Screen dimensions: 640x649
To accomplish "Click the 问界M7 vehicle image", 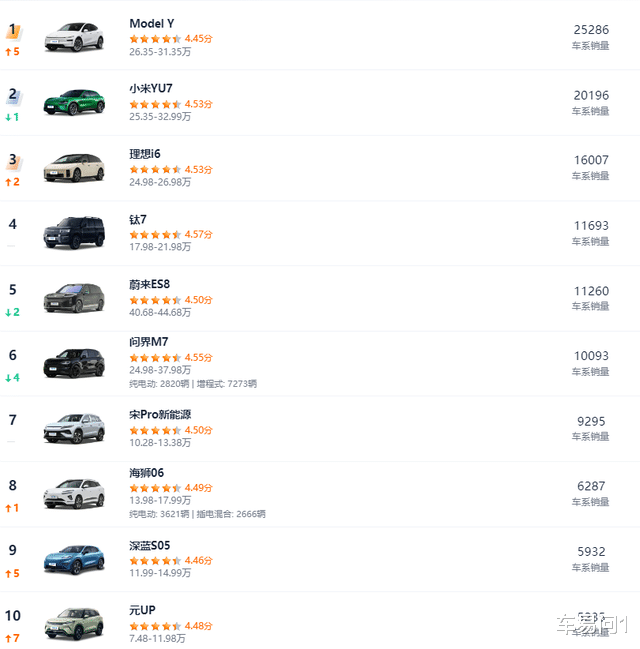I will [73, 363].
